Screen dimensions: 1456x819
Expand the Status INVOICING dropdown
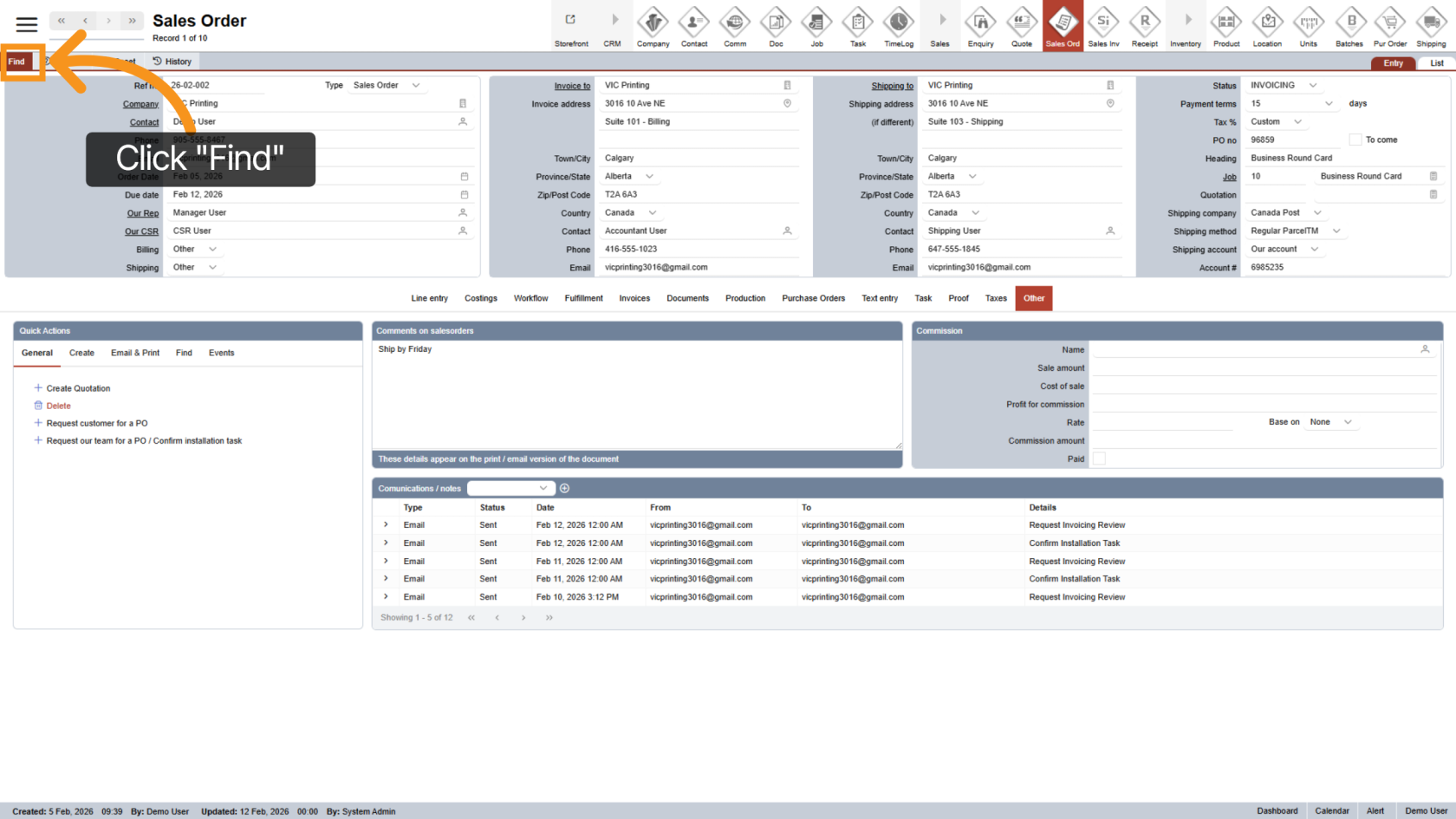click(x=1312, y=85)
